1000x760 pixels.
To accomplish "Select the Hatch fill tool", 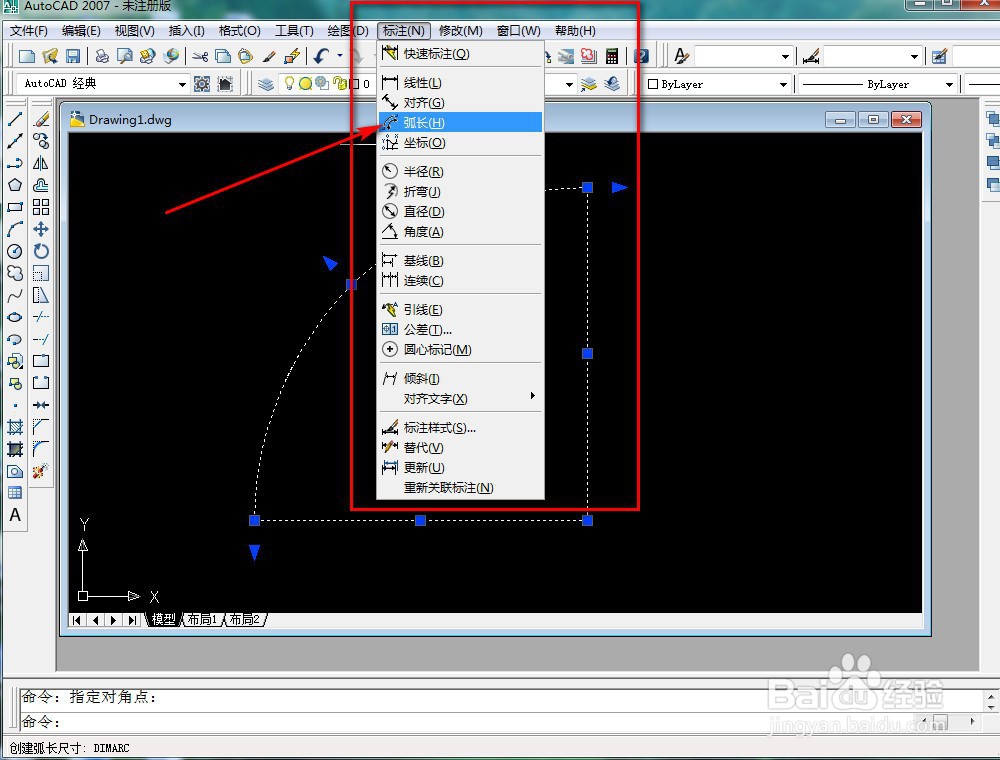I will click(15, 427).
